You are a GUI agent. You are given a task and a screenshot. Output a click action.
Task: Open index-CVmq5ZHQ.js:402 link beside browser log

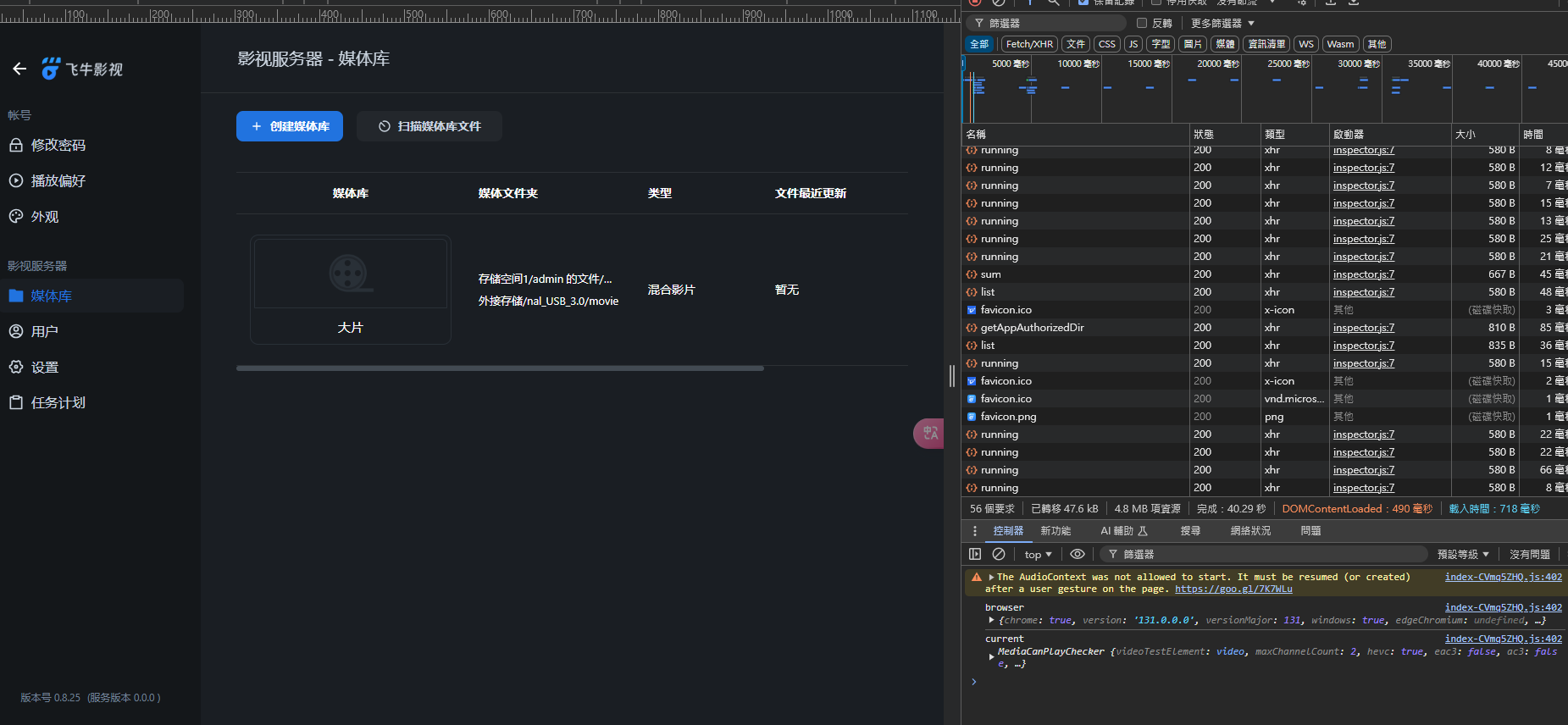1503,607
